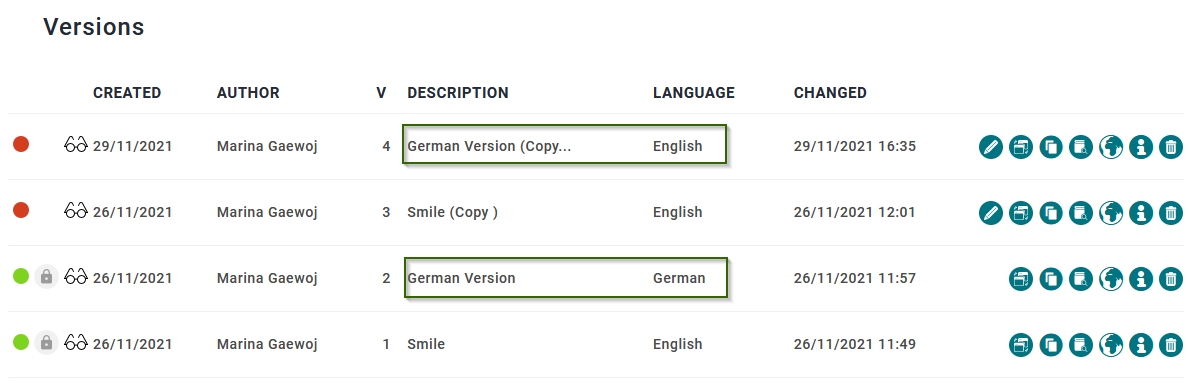Toggle the red status dot of version 4
Image resolution: width=1189 pixels, height=385 pixels.
pos(21,144)
